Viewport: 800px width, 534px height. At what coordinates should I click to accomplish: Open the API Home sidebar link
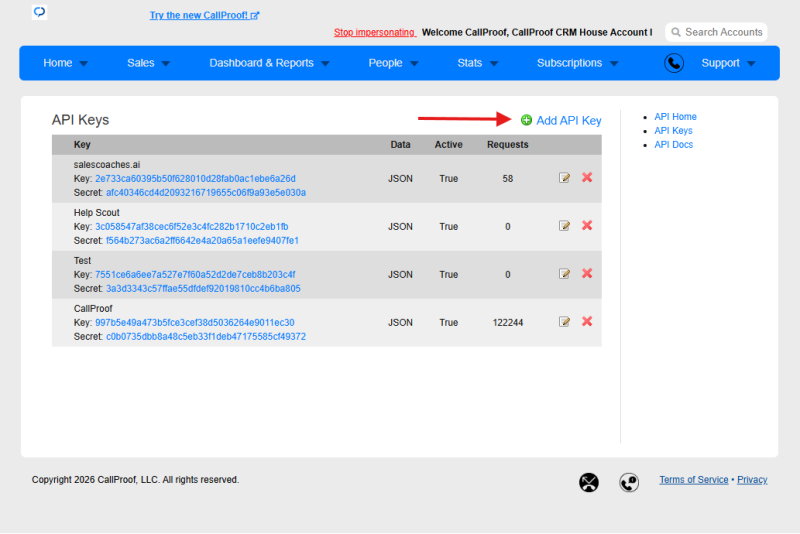tap(675, 116)
